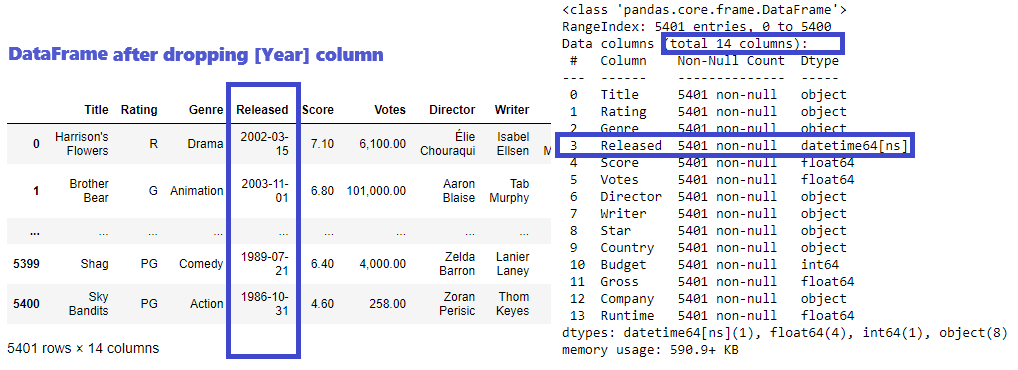This screenshot has height=370, width=1018.
Task: Click the Released column header
Action: 262,110
